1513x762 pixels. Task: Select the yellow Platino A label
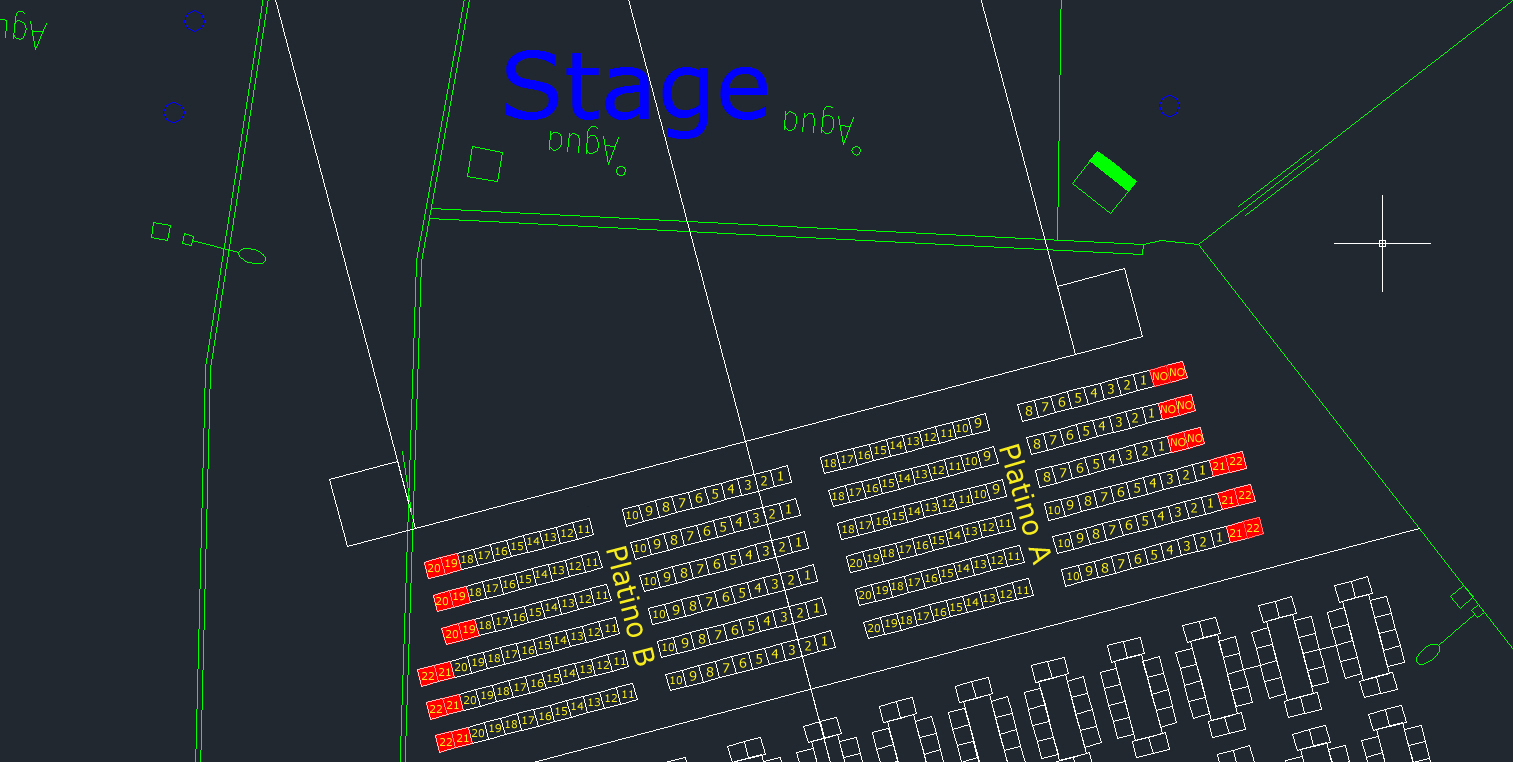(x=1023, y=505)
